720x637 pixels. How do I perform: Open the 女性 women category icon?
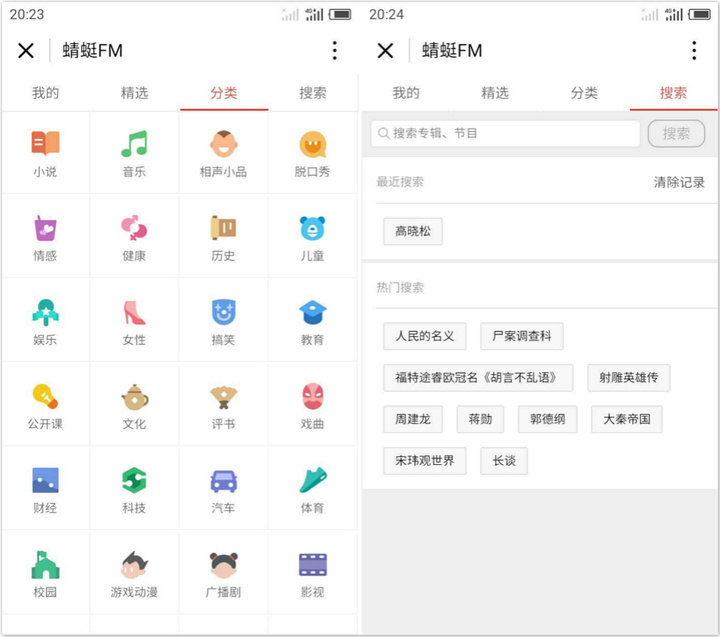pos(134,312)
